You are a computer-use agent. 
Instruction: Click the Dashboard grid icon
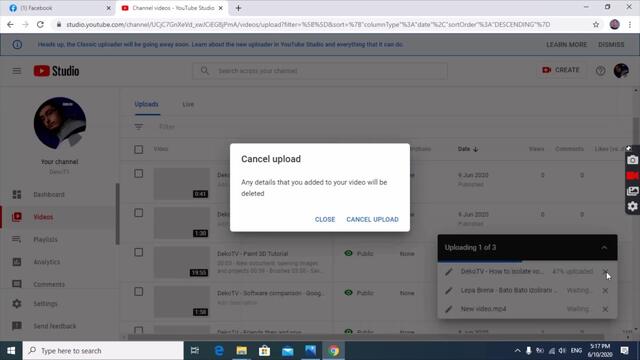point(17,194)
